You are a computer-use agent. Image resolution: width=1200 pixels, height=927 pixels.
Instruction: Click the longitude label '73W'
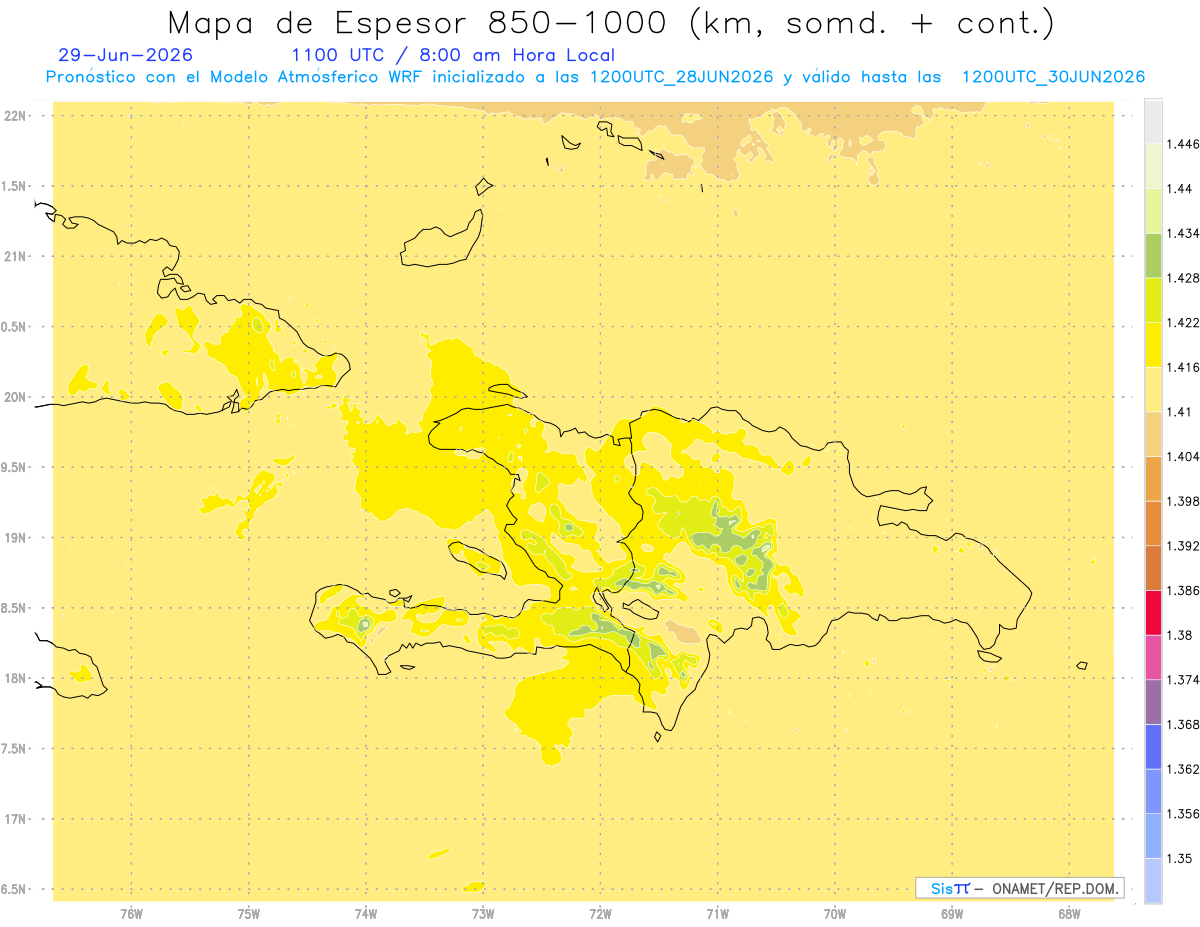click(482, 912)
